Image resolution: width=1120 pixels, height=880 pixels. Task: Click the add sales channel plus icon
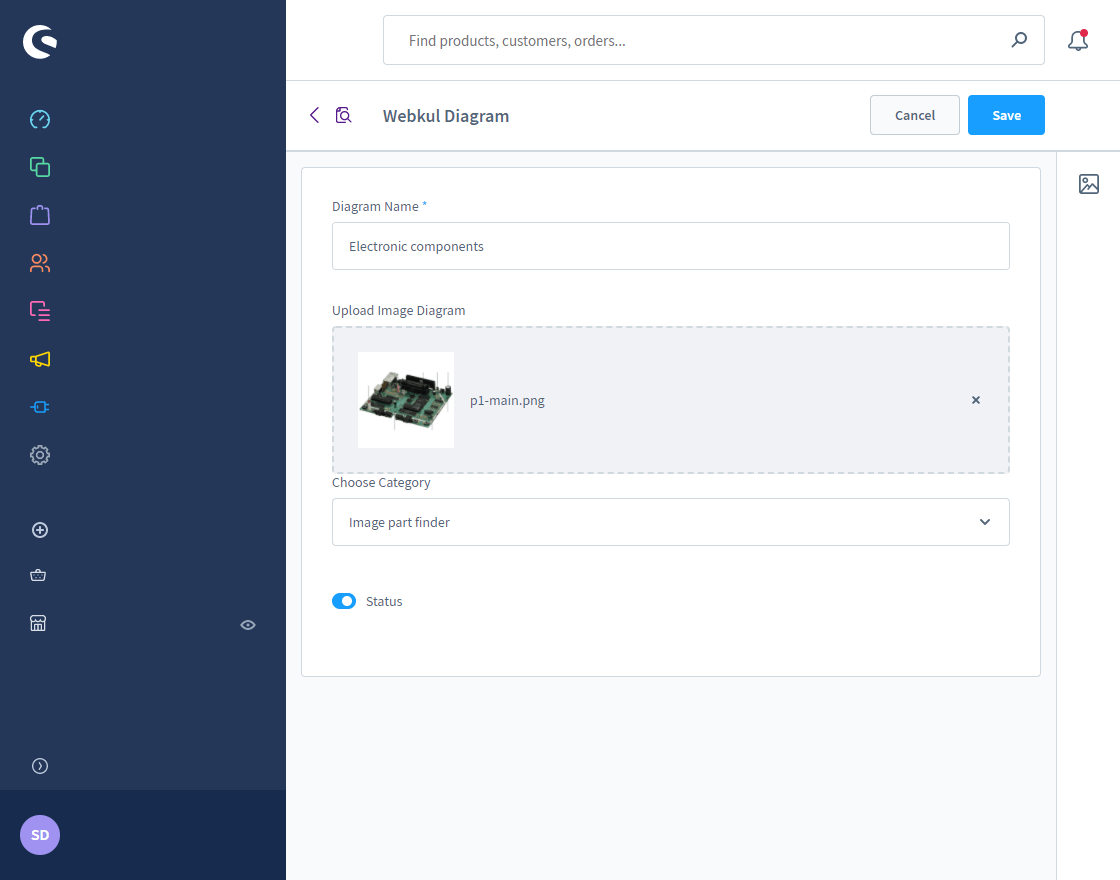click(x=40, y=530)
